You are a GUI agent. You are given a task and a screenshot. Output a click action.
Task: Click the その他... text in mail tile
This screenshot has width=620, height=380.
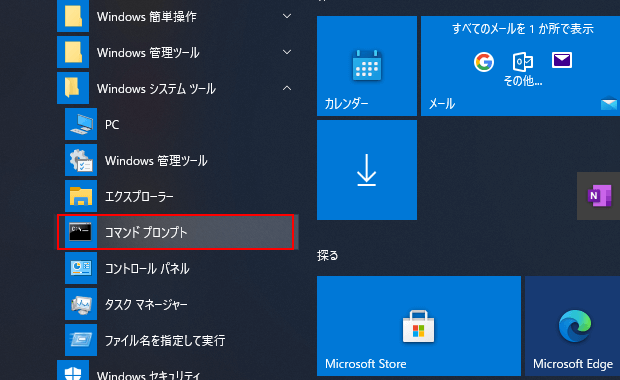click(523, 81)
